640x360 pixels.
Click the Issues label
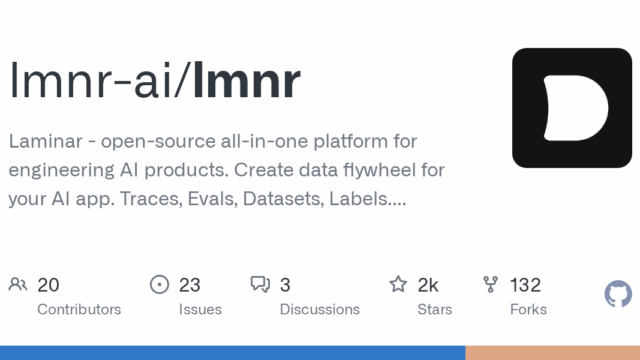pos(200,309)
